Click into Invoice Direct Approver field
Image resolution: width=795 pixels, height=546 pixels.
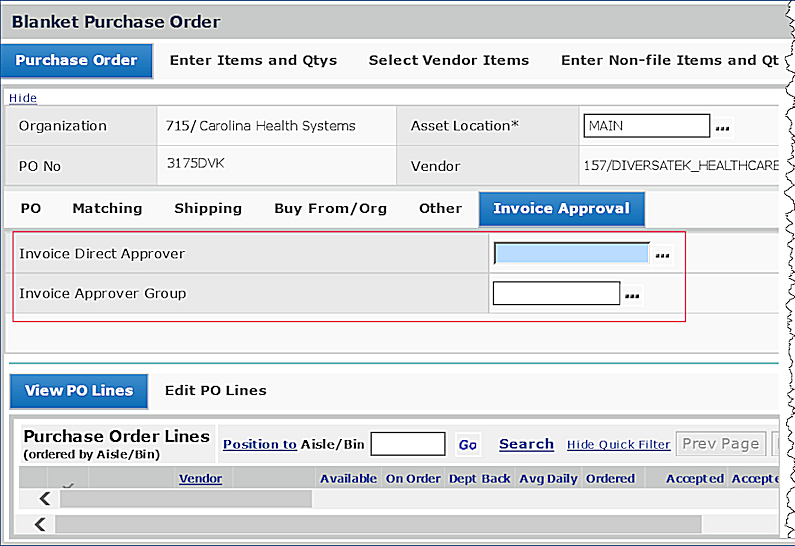572,254
